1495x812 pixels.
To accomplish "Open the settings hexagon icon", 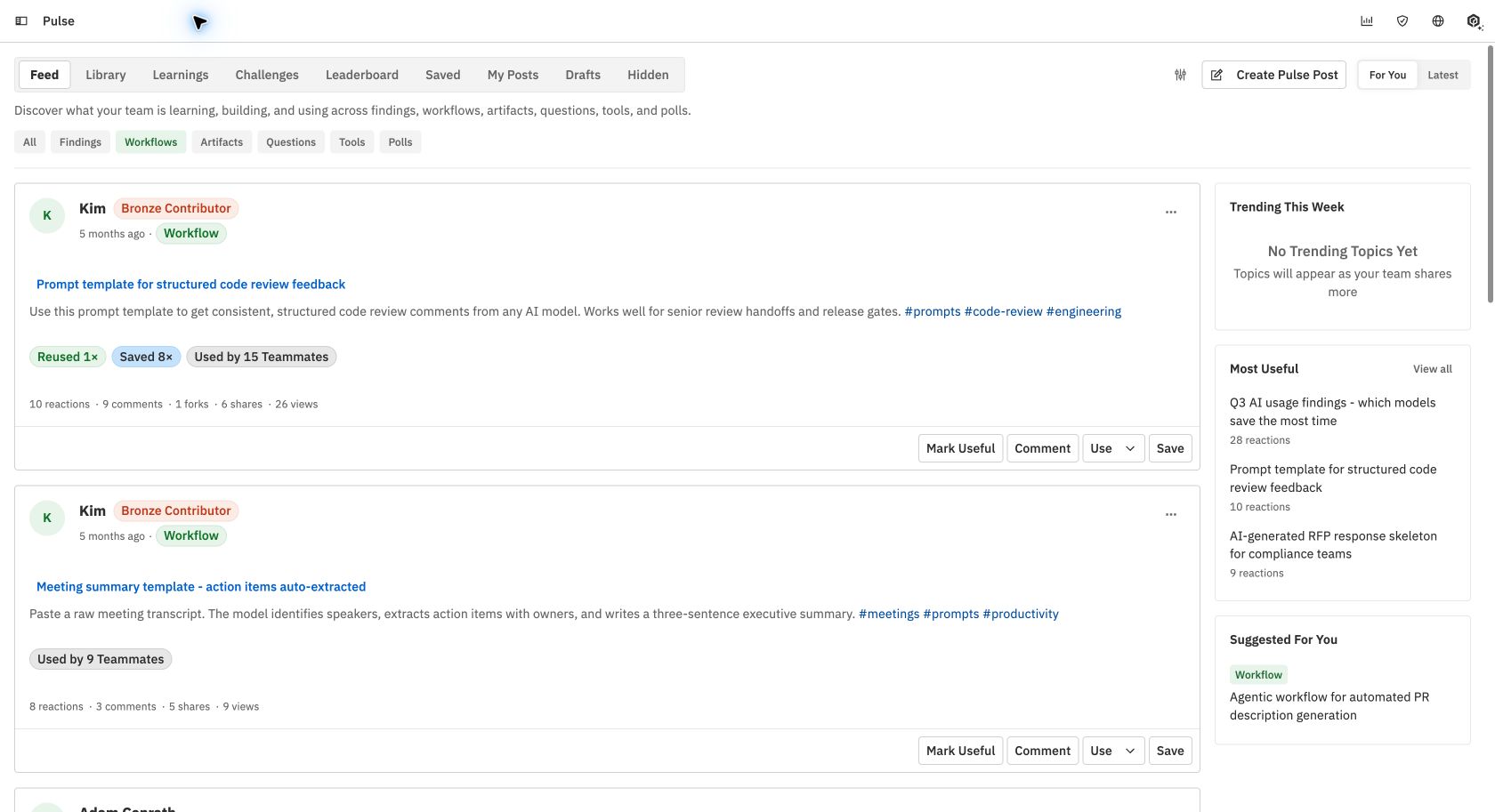I will click(1474, 21).
